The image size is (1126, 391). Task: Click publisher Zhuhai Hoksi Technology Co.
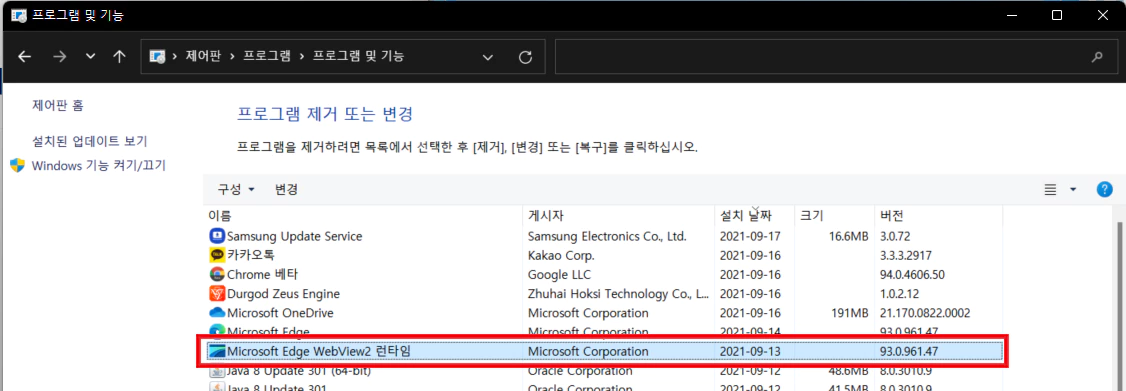(x=619, y=294)
